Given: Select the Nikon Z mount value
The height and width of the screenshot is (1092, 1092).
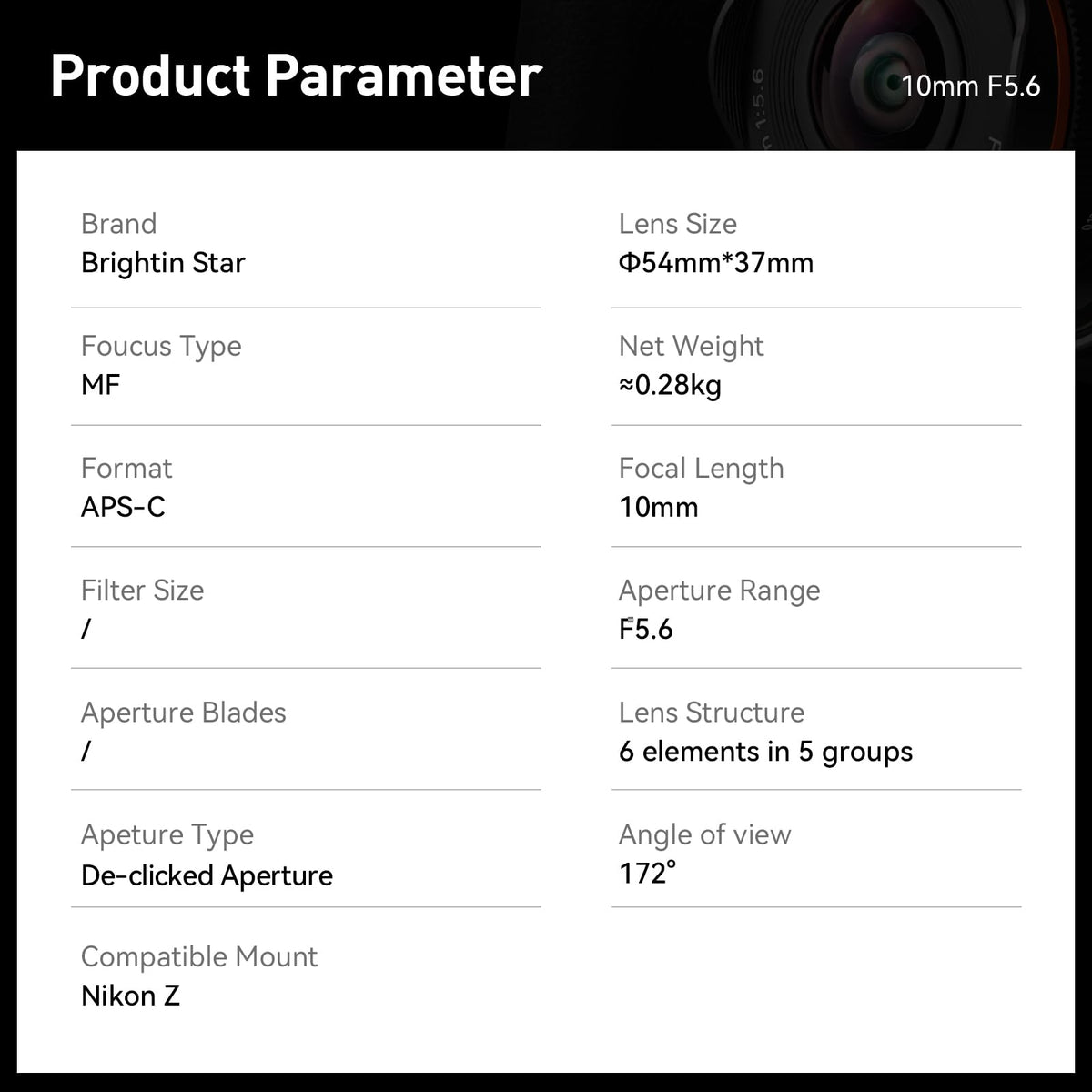Looking at the screenshot, I should pos(130,996).
